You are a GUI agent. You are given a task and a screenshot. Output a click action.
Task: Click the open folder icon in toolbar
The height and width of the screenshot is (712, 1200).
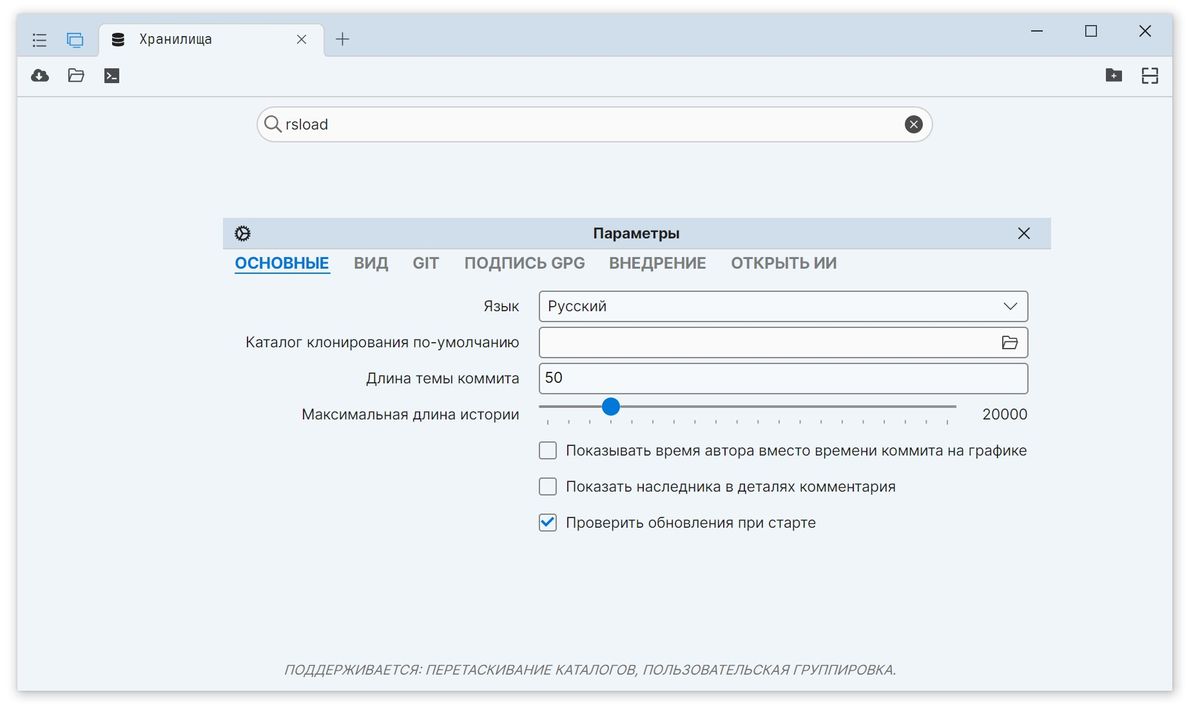click(x=75, y=75)
